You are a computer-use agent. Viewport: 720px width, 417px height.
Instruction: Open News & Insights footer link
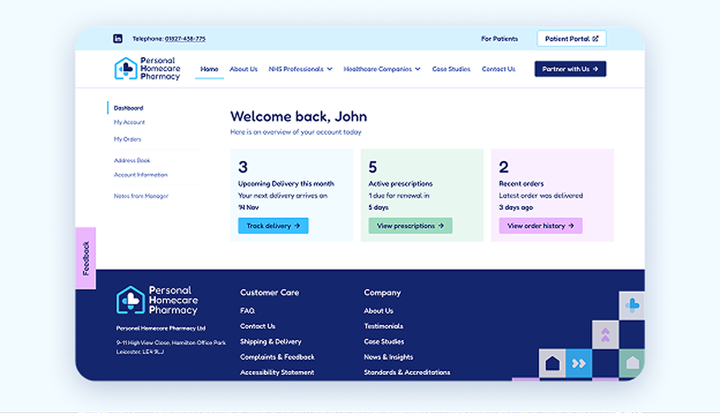click(388, 357)
